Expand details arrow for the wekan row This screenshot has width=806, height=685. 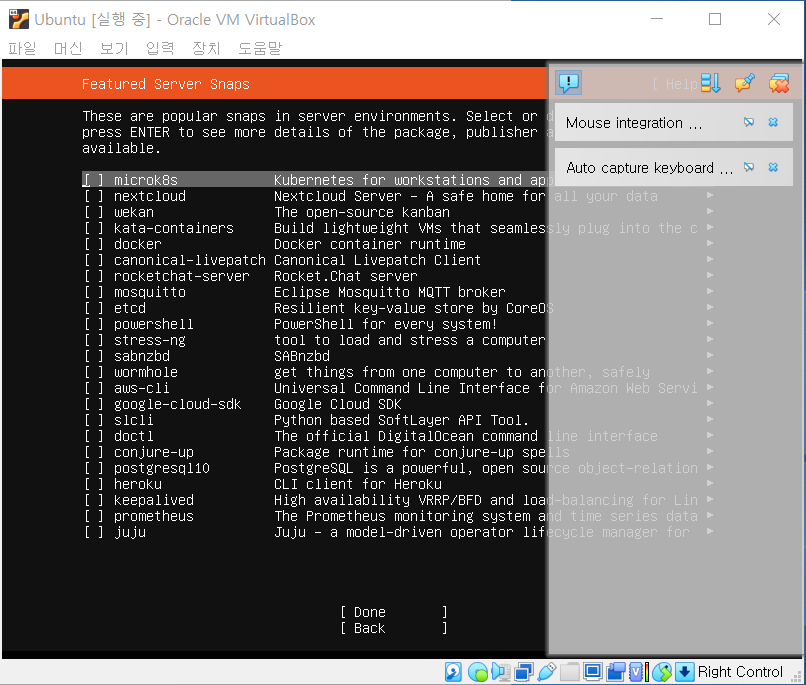click(x=710, y=211)
